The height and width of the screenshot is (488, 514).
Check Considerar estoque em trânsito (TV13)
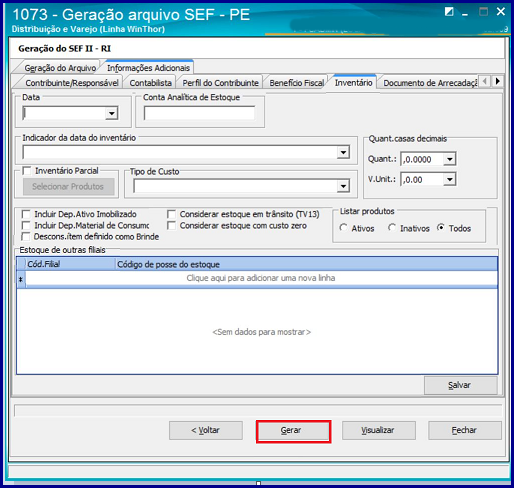pyautogui.click(x=171, y=214)
